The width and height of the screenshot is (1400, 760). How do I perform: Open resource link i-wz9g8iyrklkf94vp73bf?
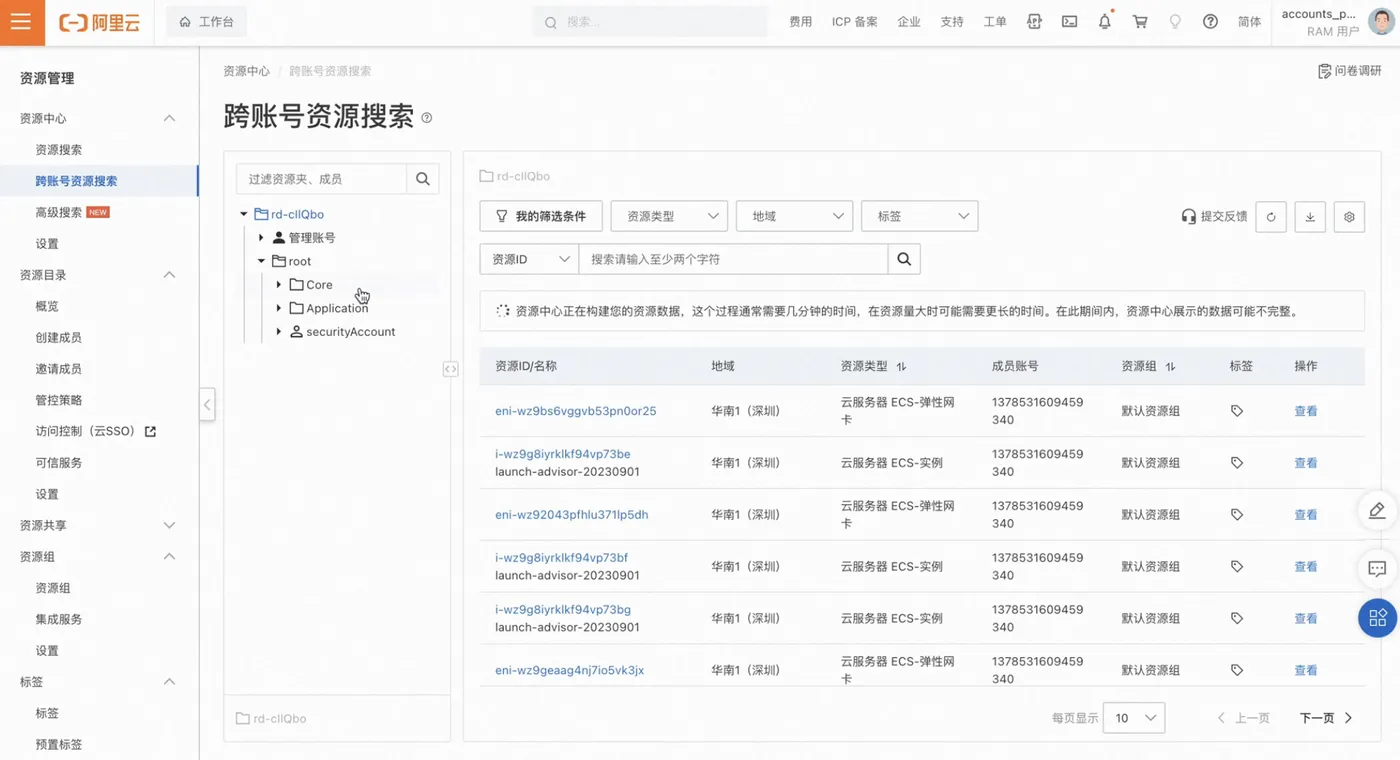[562, 558]
